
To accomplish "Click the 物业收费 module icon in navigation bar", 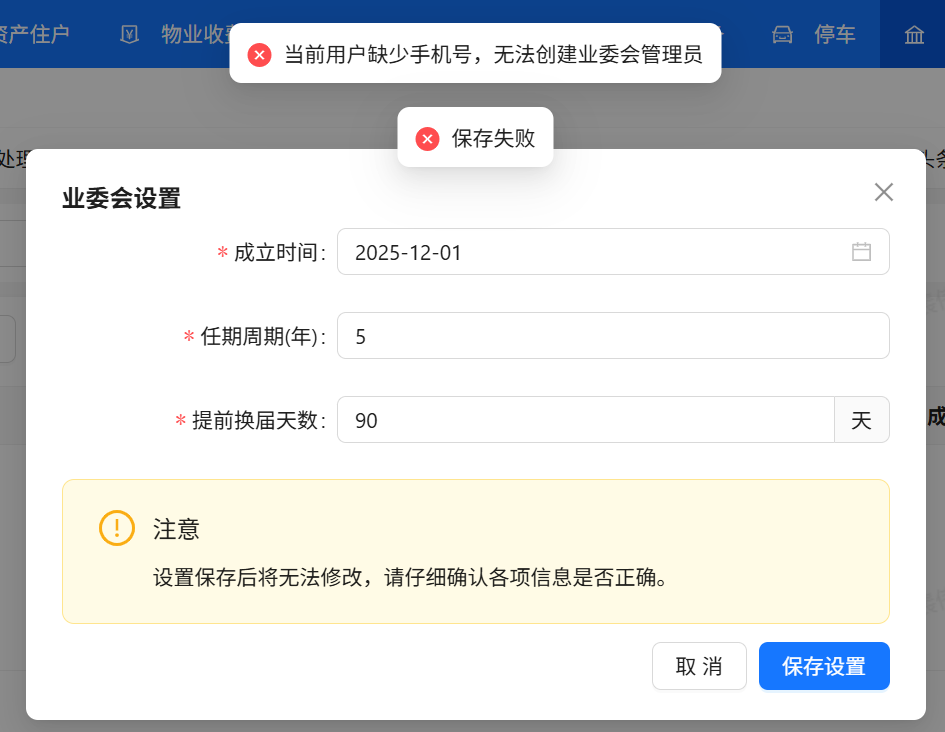I will (128, 34).
